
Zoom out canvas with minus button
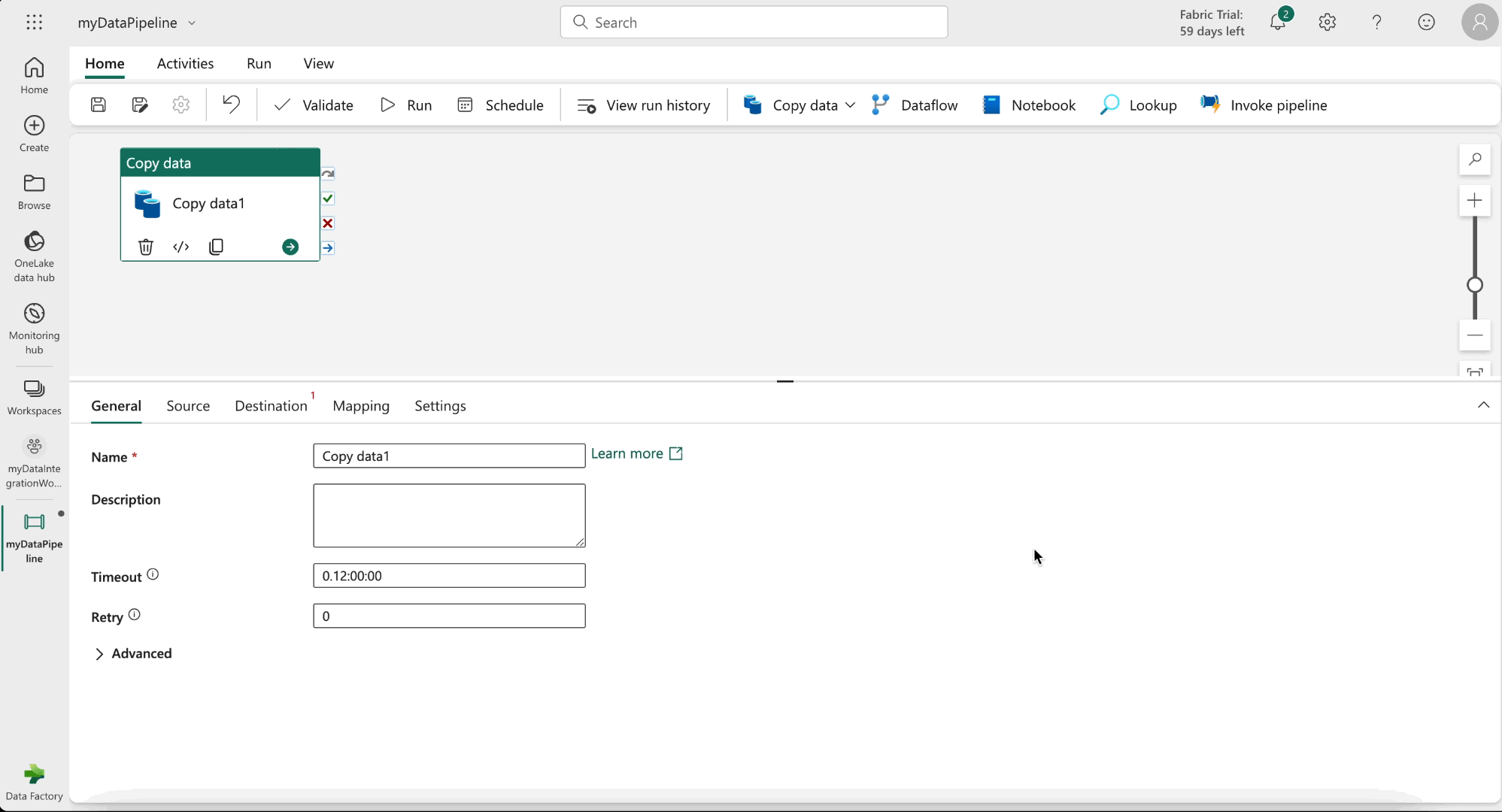(1475, 335)
